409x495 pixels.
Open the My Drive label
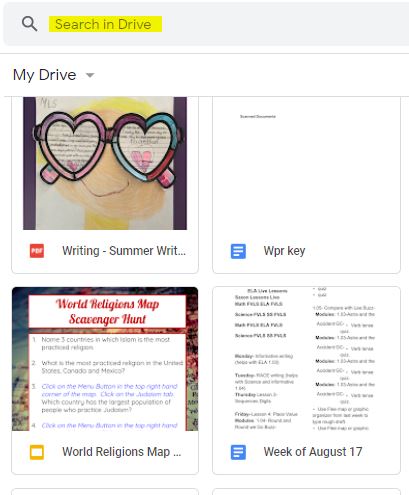click(44, 75)
